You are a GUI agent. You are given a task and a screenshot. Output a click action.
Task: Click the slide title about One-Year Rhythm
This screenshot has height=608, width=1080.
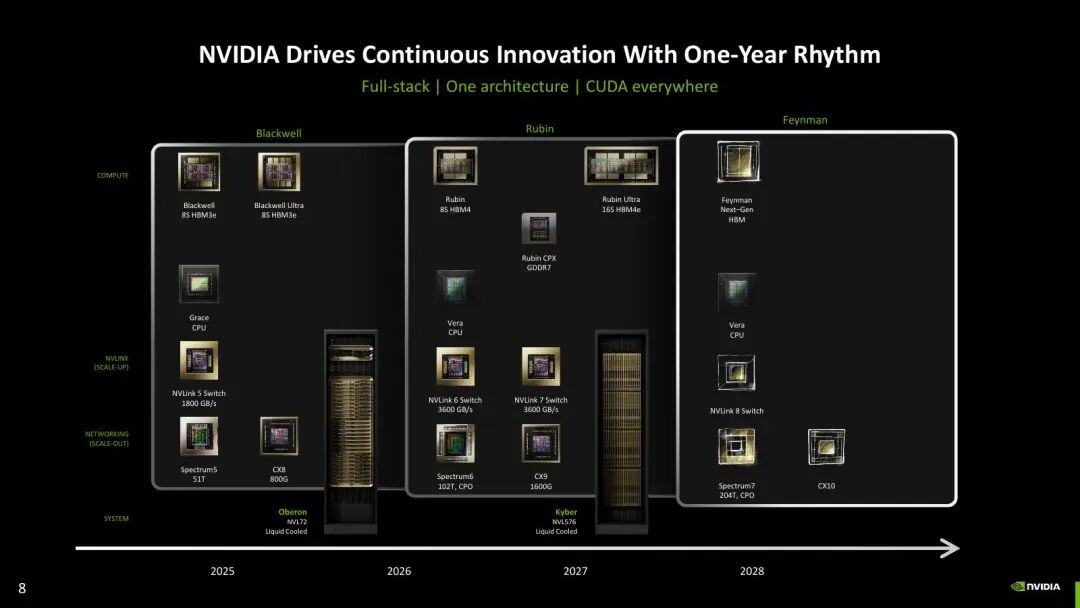coord(539,54)
